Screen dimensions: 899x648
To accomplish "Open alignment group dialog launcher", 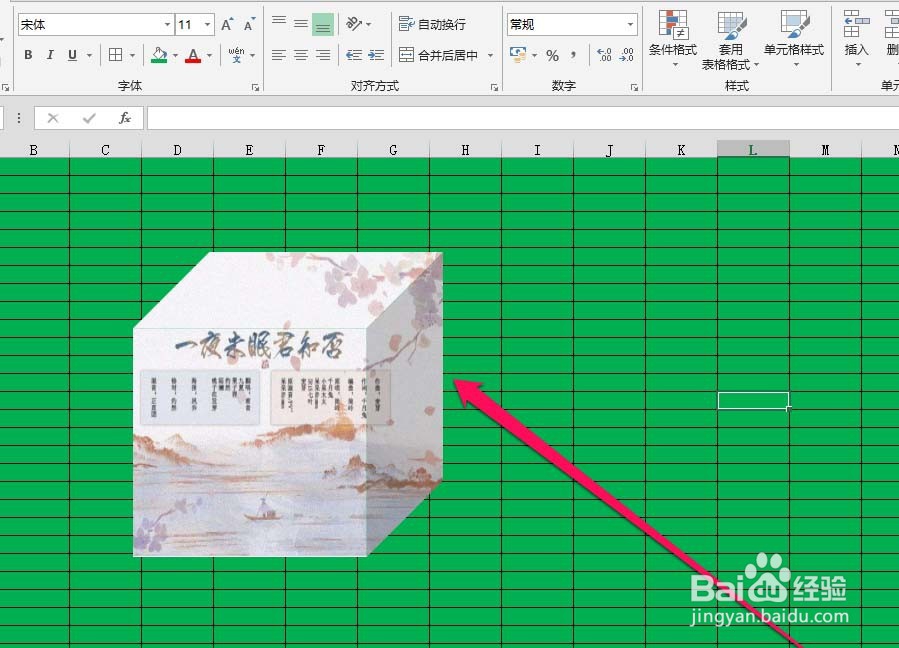I will coord(494,87).
